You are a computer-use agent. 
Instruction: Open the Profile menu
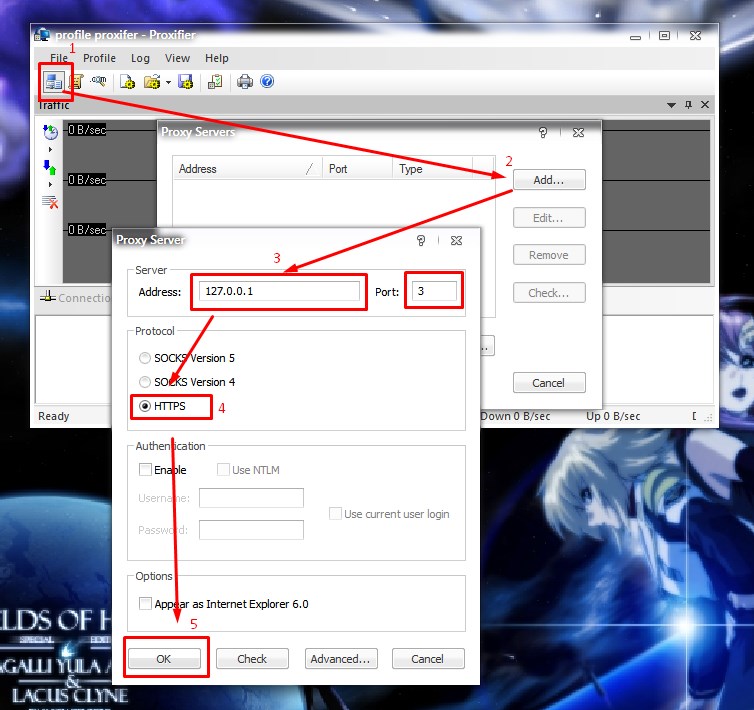(x=99, y=58)
